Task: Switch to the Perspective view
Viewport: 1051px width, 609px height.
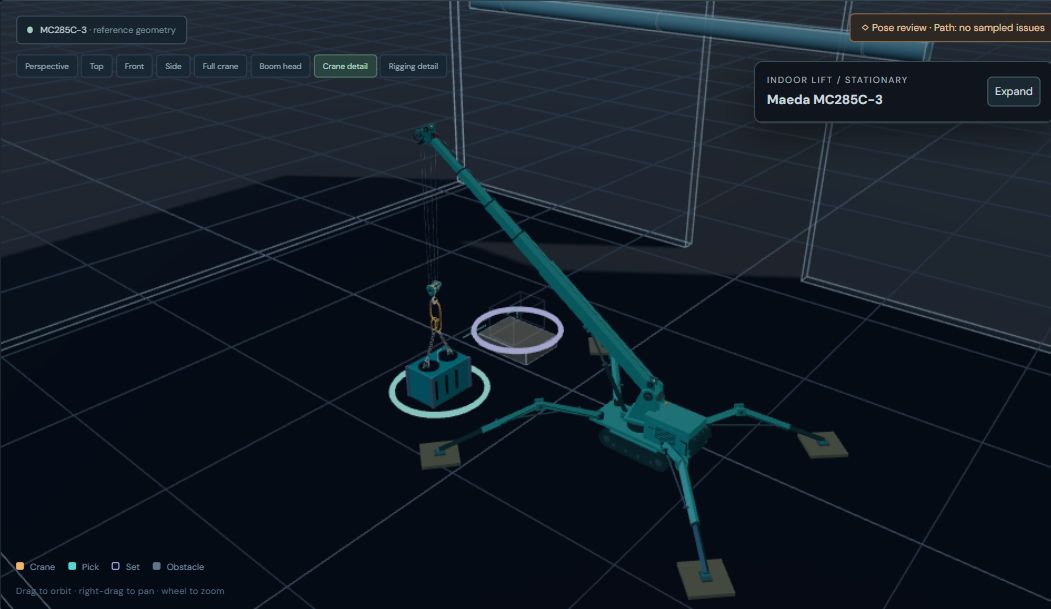Action: pyautogui.click(x=47, y=66)
